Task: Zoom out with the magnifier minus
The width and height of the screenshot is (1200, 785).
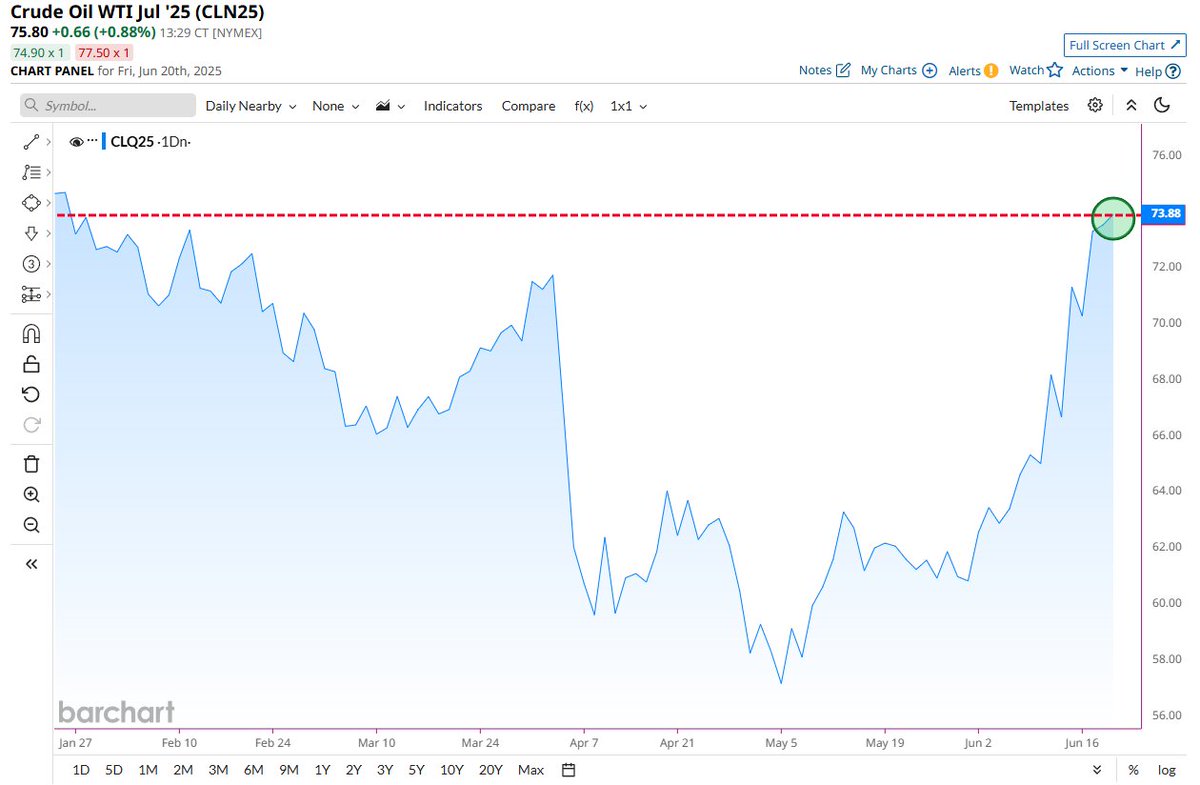Action: pyautogui.click(x=30, y=524)
